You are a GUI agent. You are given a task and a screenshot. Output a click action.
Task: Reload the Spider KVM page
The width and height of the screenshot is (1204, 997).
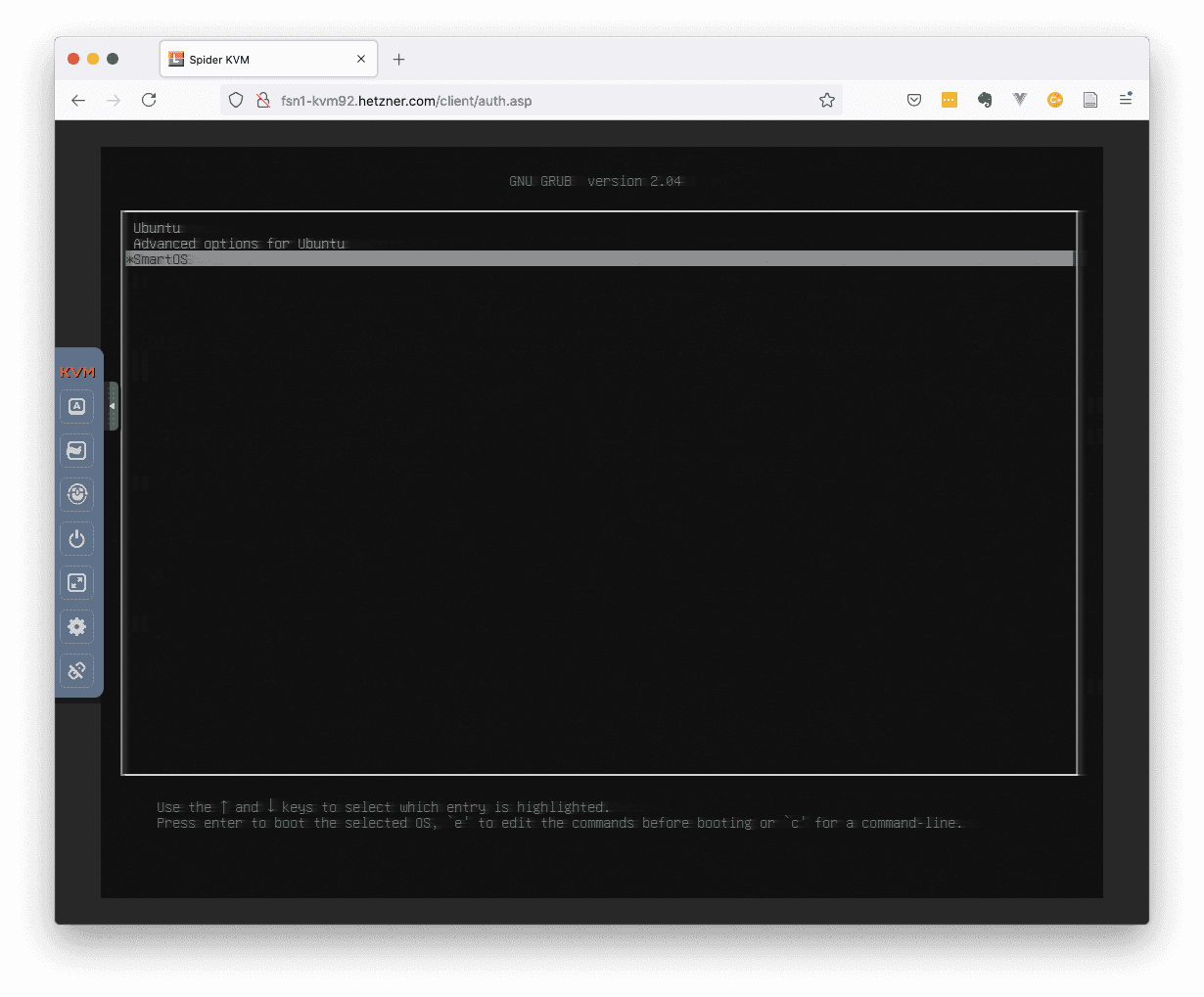149,100
